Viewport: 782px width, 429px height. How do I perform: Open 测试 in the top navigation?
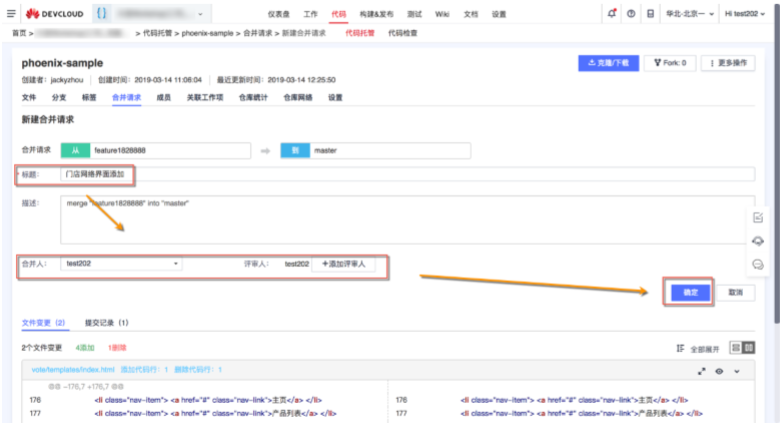(x=414, y=14)
